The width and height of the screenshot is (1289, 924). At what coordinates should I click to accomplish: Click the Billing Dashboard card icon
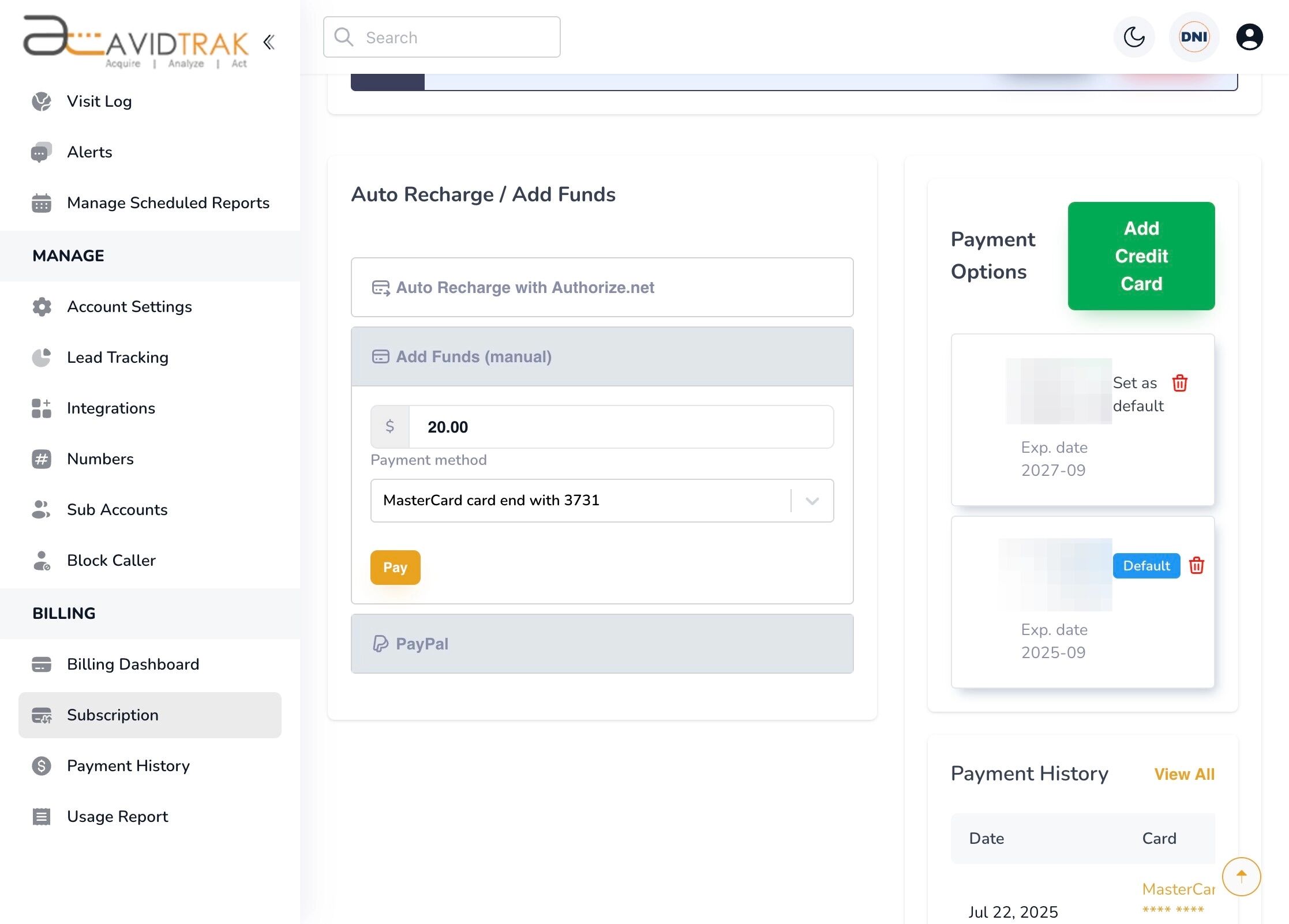click(x=42, y=664)
